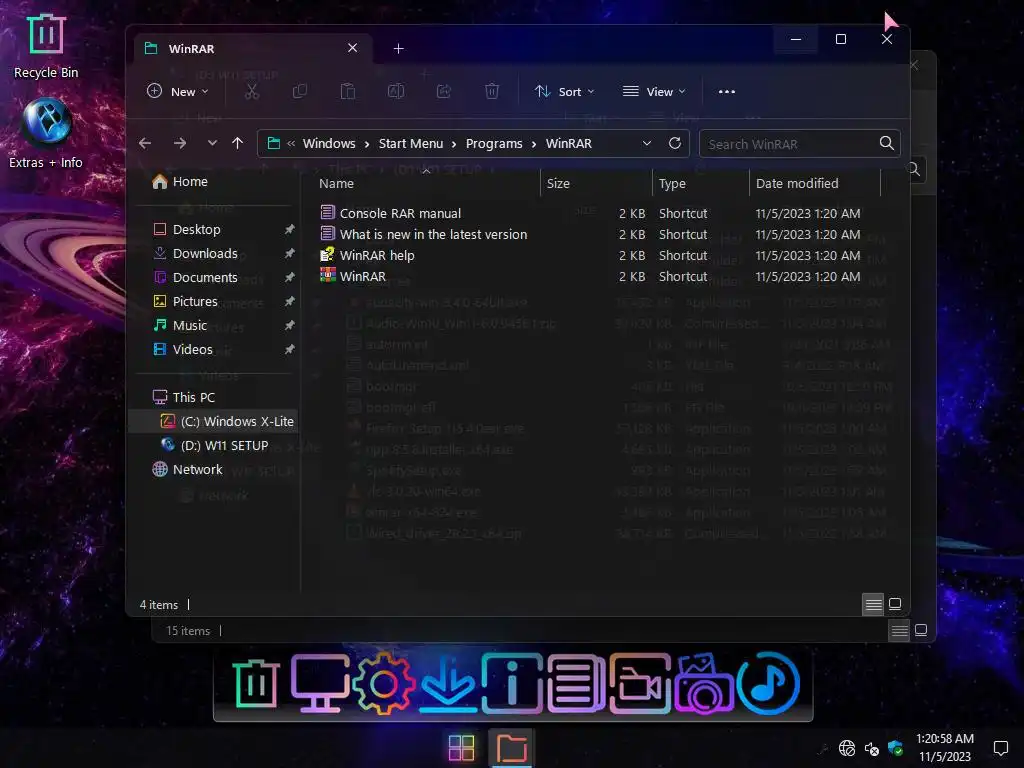Select Console RAR manual shortcut
The width and height of the screenshot is (1024, 768).
[400, 214]
